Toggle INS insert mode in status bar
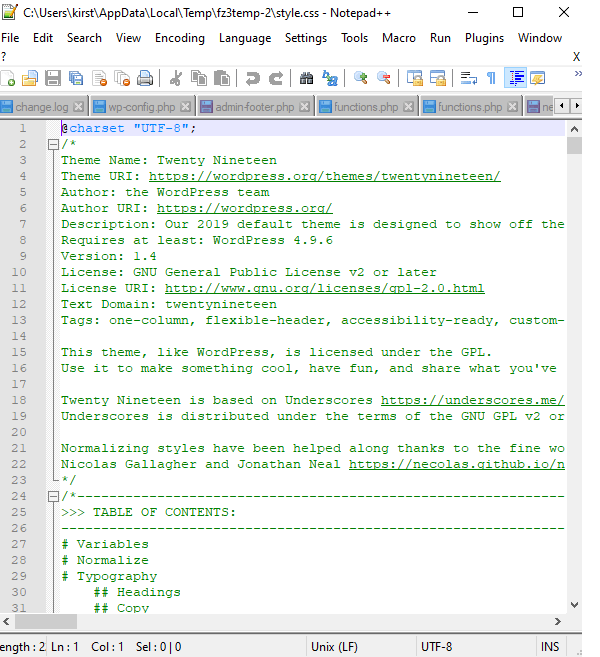 click(x=550, y=647)
